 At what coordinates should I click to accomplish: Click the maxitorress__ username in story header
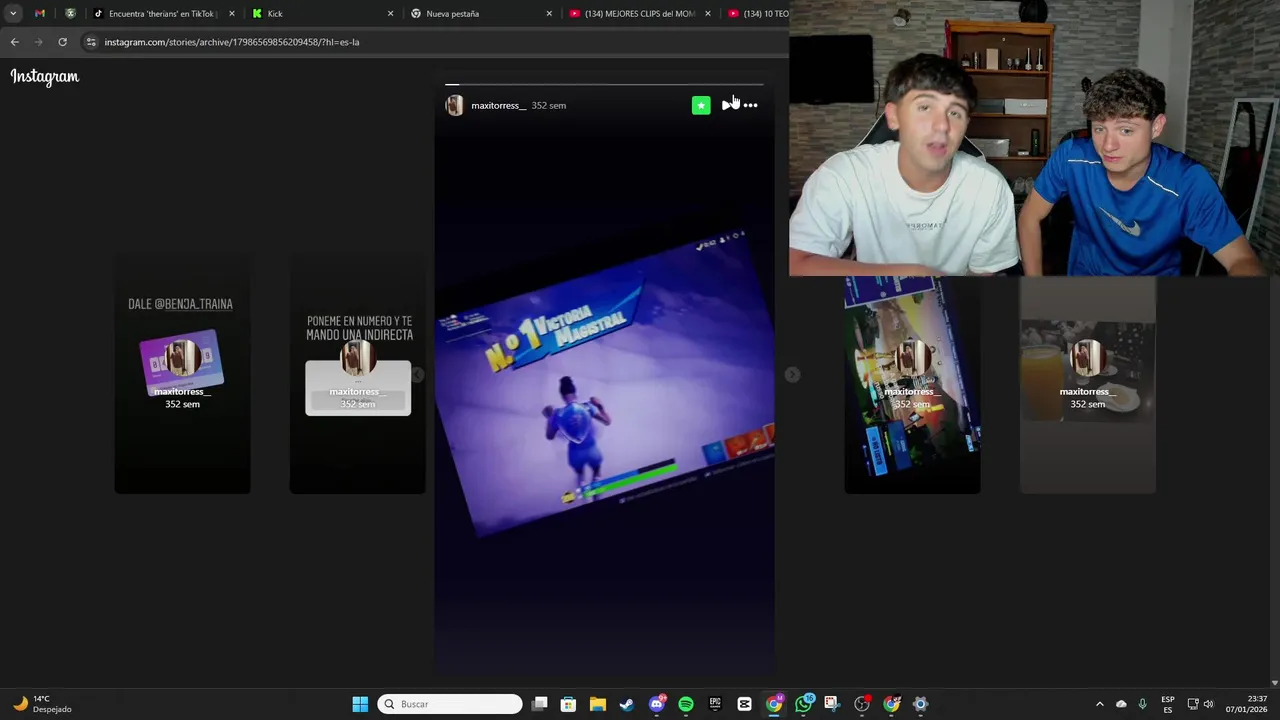tap(498, 106)
